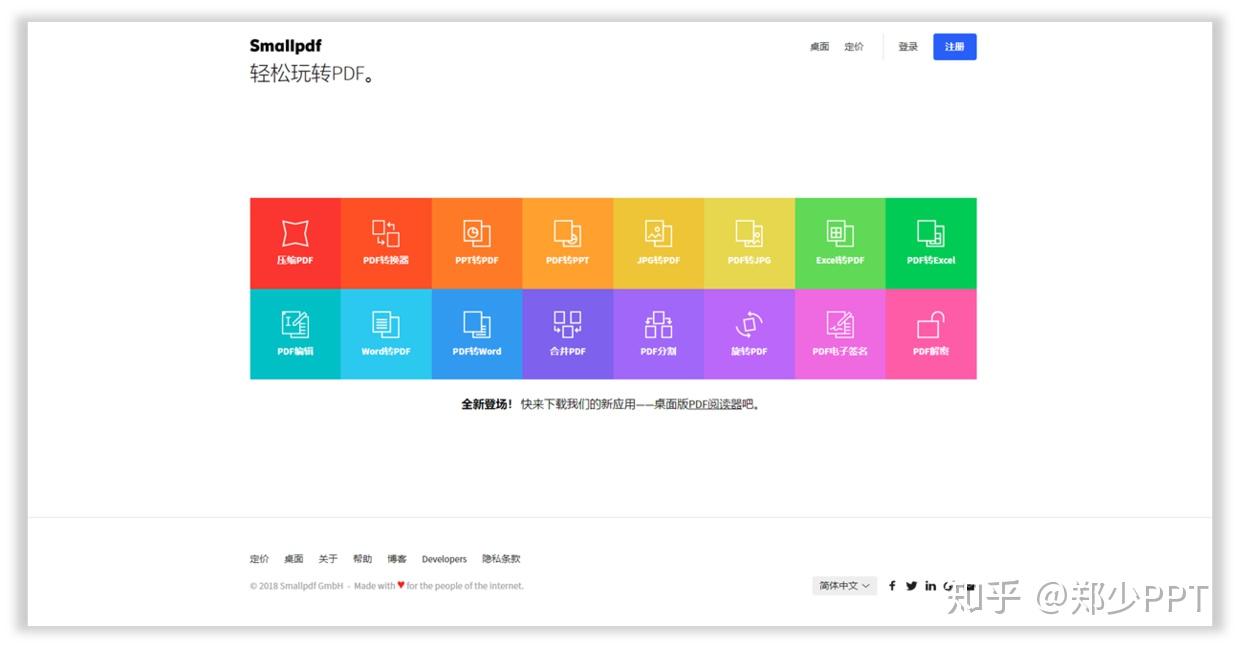Open the 定价 footer link

pyautogui.click(x=259, y=559)
